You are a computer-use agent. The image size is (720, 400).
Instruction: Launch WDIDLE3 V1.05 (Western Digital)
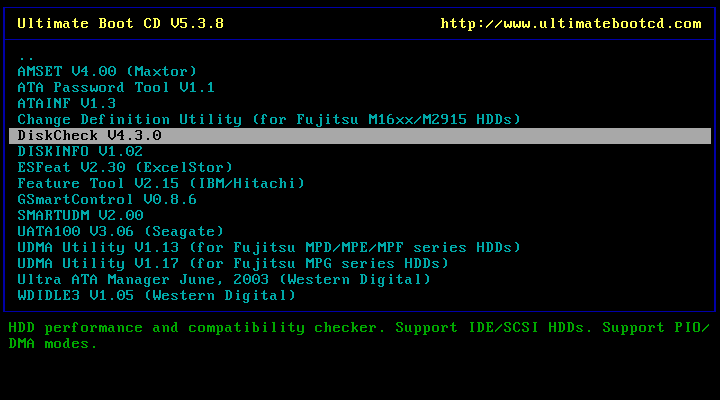tap(156, 296)
